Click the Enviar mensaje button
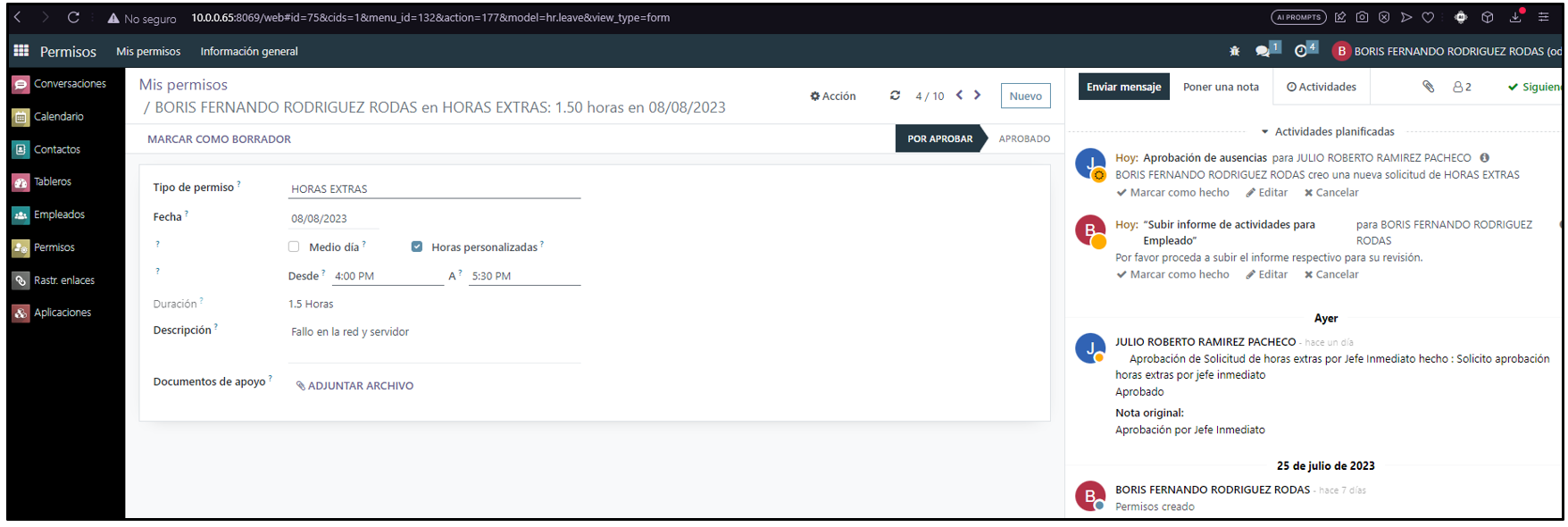Viewport: 1568px width, 527px height. pos(1123,87)
